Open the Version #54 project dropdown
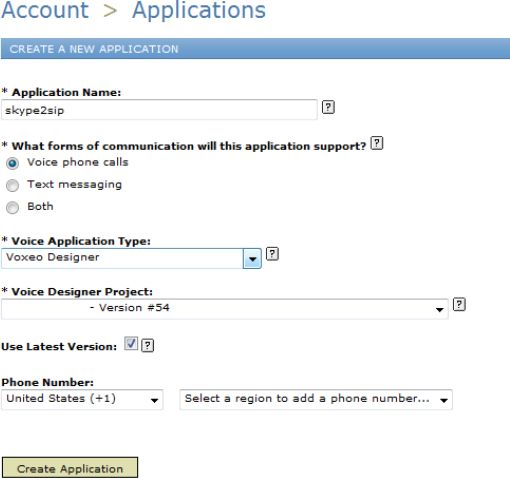The width and height of the screenshot is (510, 478). (x=225, y=309)
